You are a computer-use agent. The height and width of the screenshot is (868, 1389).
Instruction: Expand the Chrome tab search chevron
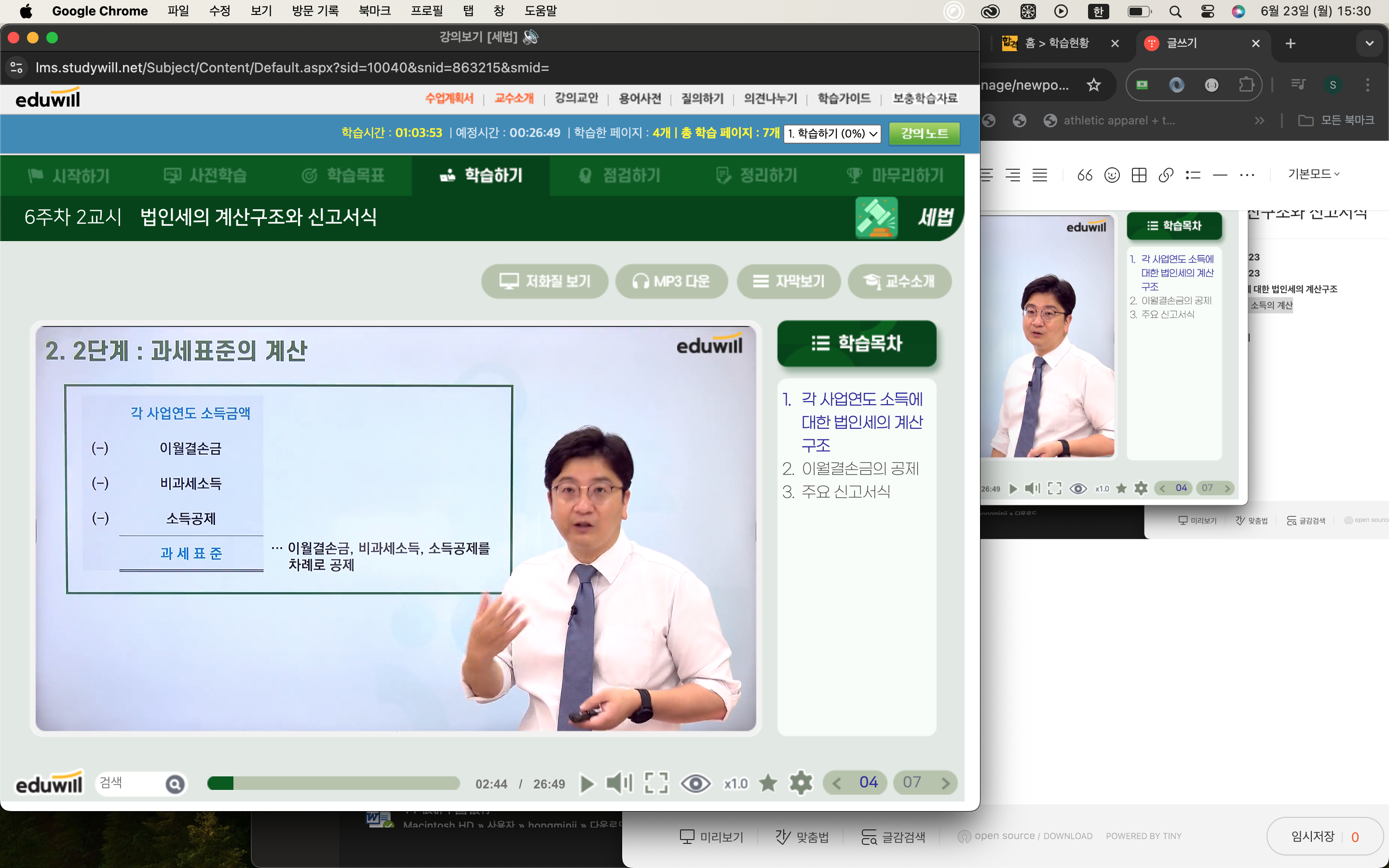click(1370, 43)
